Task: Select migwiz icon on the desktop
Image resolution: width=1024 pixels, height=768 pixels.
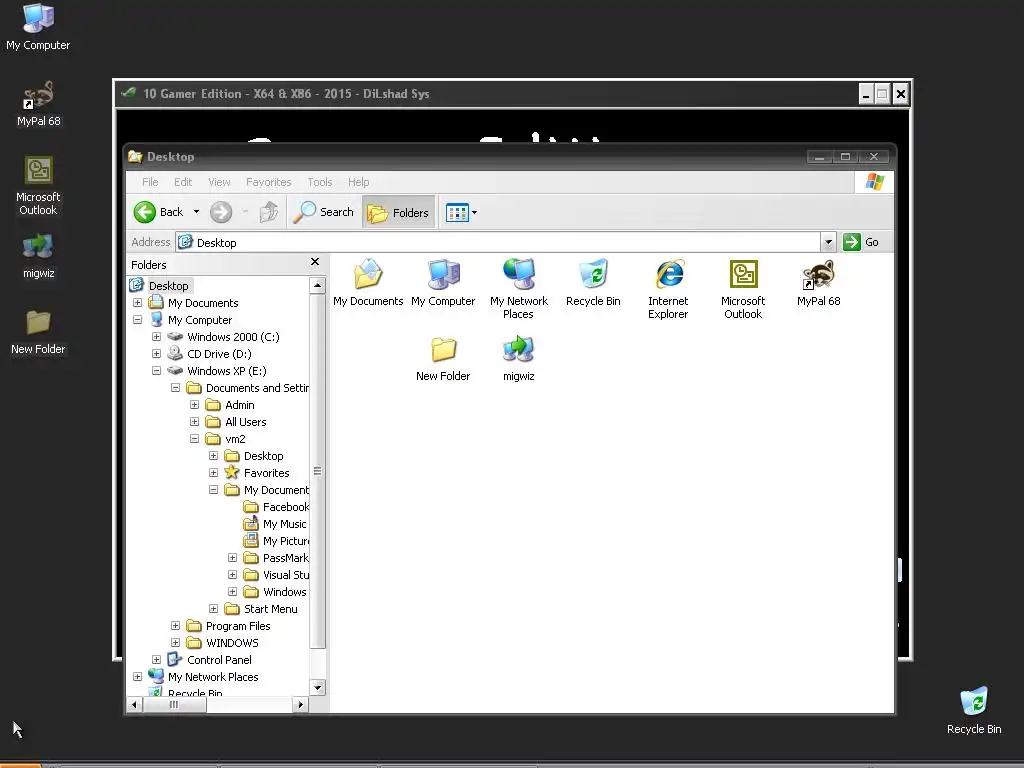Action: point(38,256)
